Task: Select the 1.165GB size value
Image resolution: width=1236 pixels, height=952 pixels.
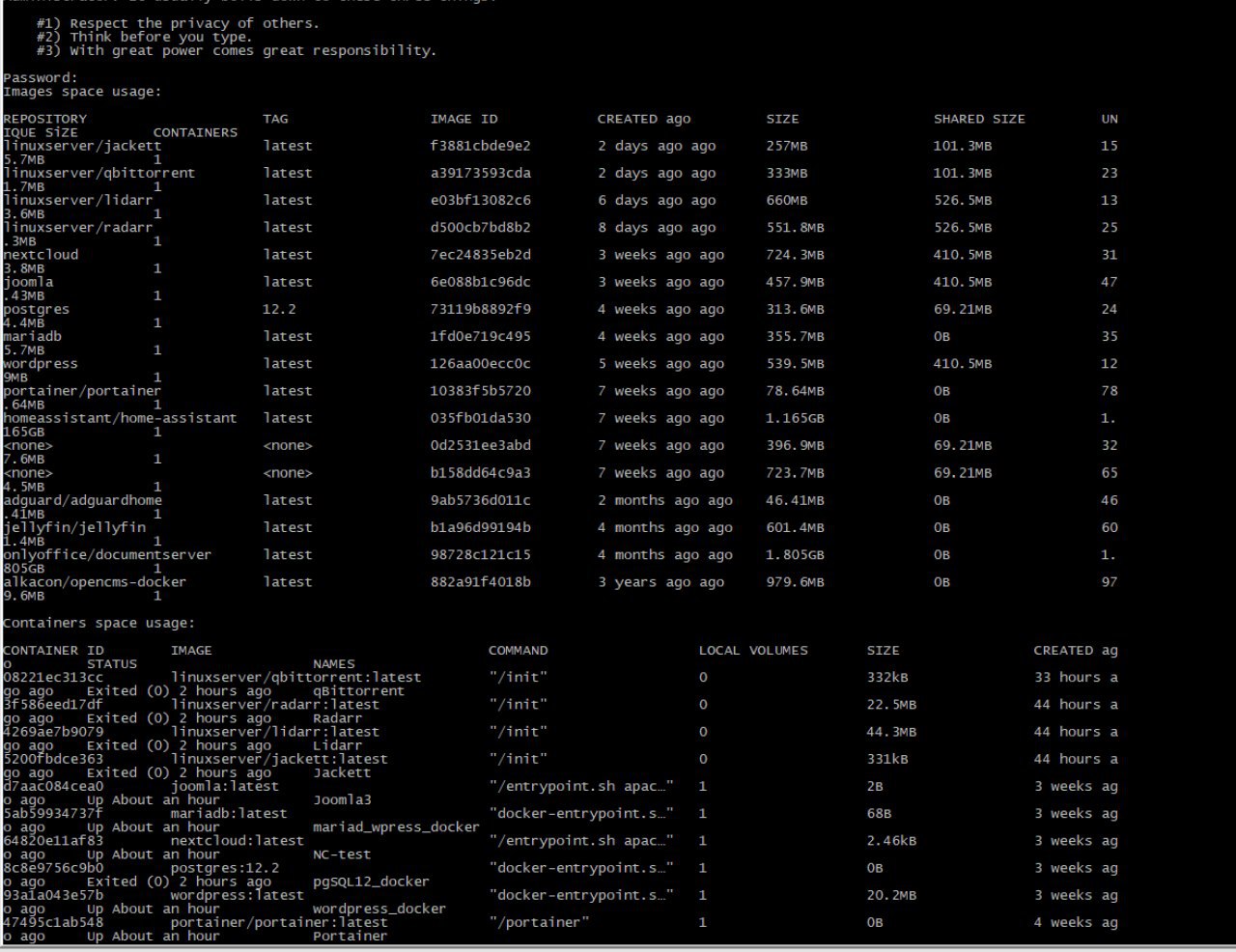Action: 796,418
